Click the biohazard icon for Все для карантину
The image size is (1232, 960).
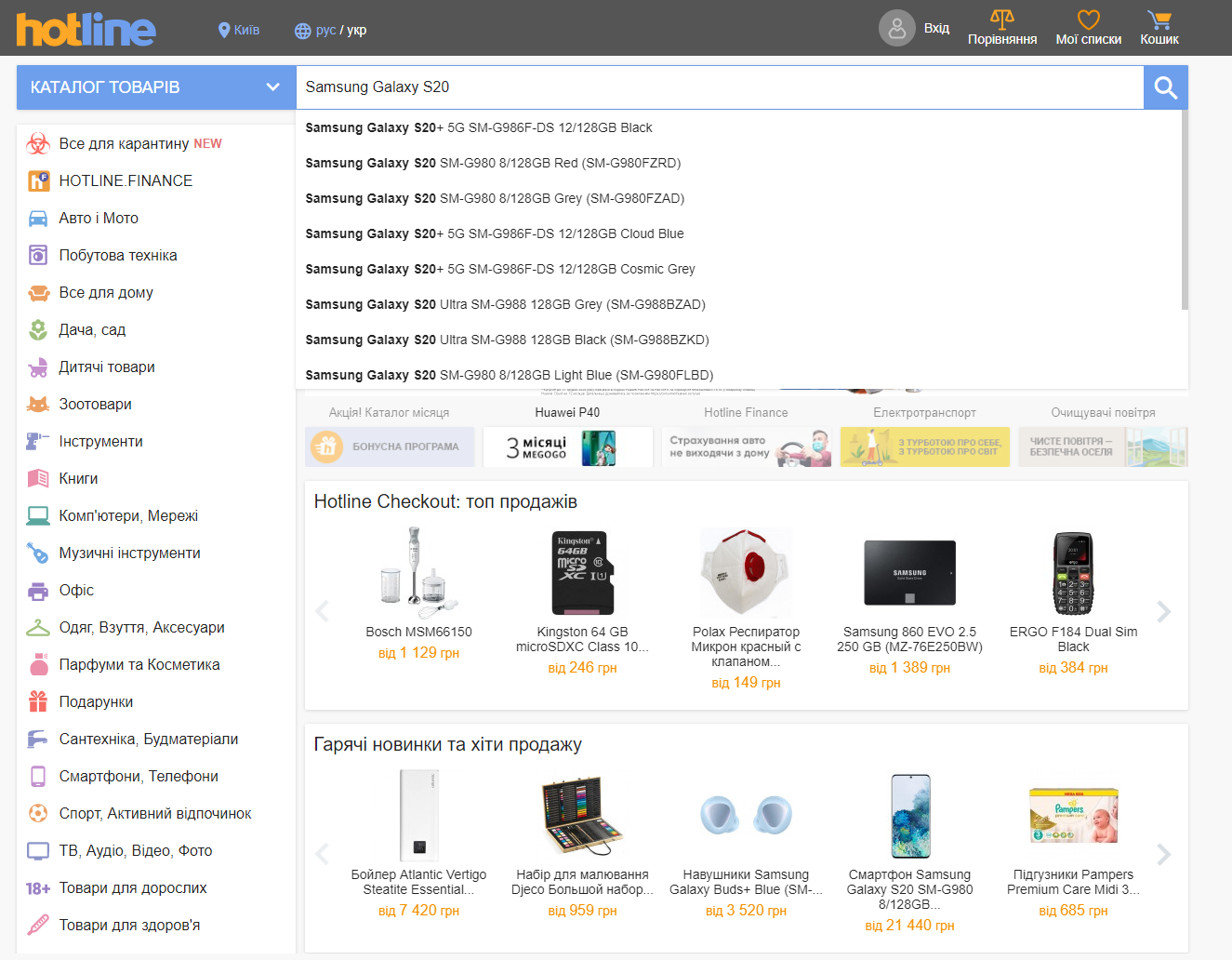tap(38, 143)
